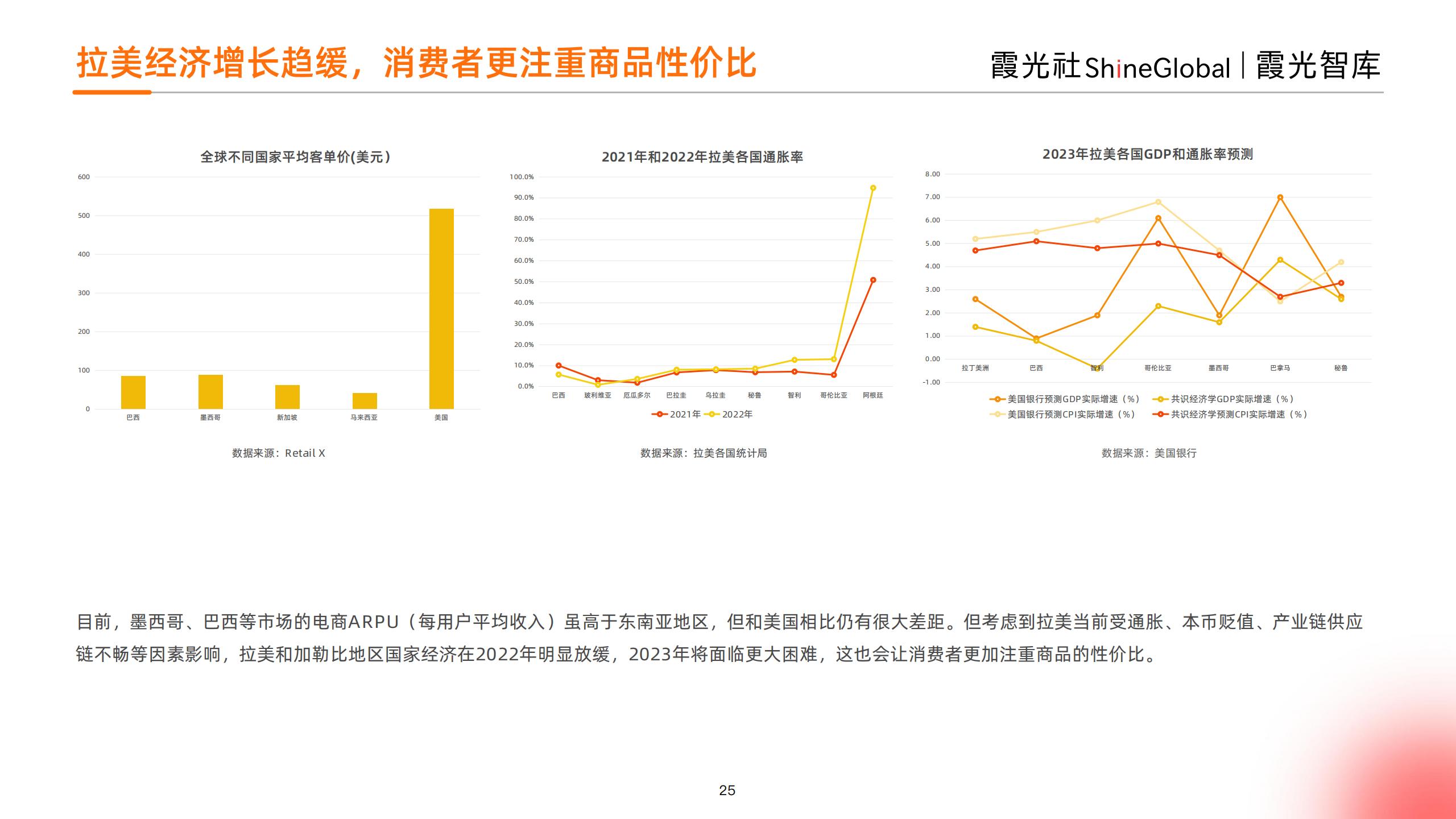Click the 100.0% y-axis label
This screenshot has width=1456, height=819.
click(522, 177)
